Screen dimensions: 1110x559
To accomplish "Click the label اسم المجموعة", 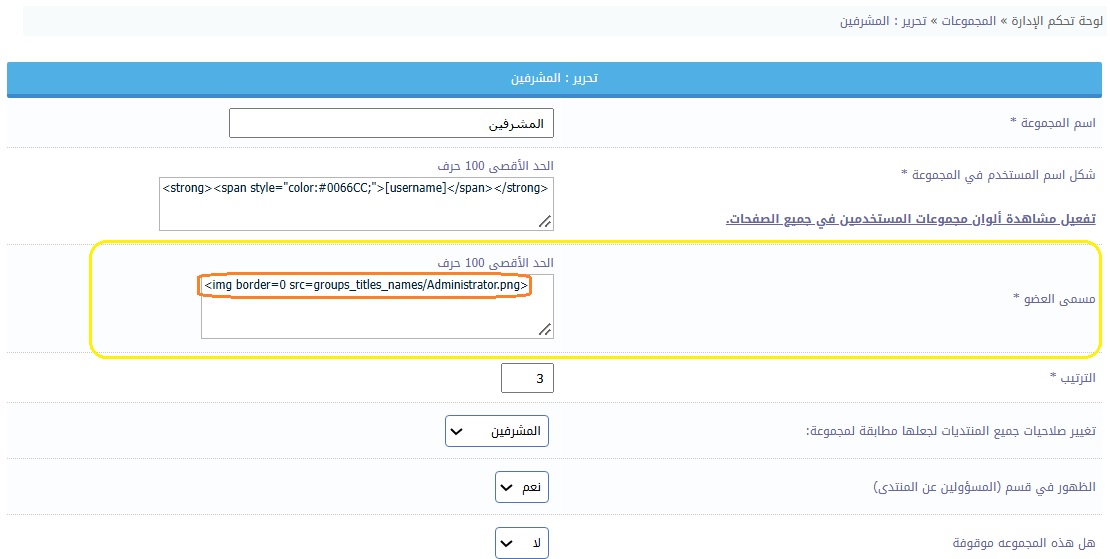I will coord(1053,123).
